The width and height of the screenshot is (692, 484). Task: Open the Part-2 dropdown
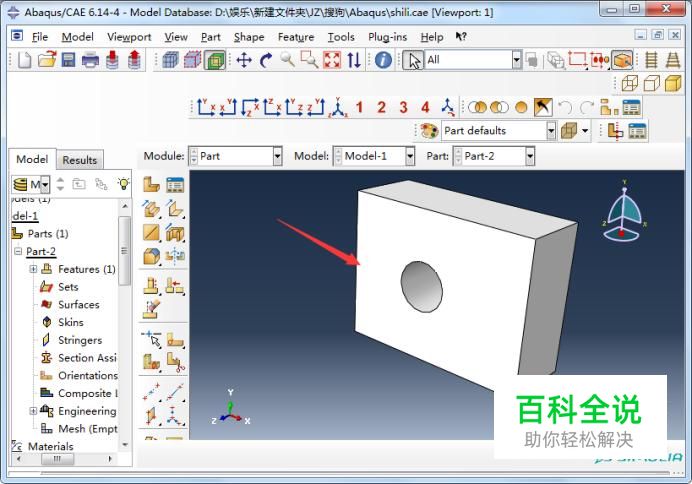(530, 156)
